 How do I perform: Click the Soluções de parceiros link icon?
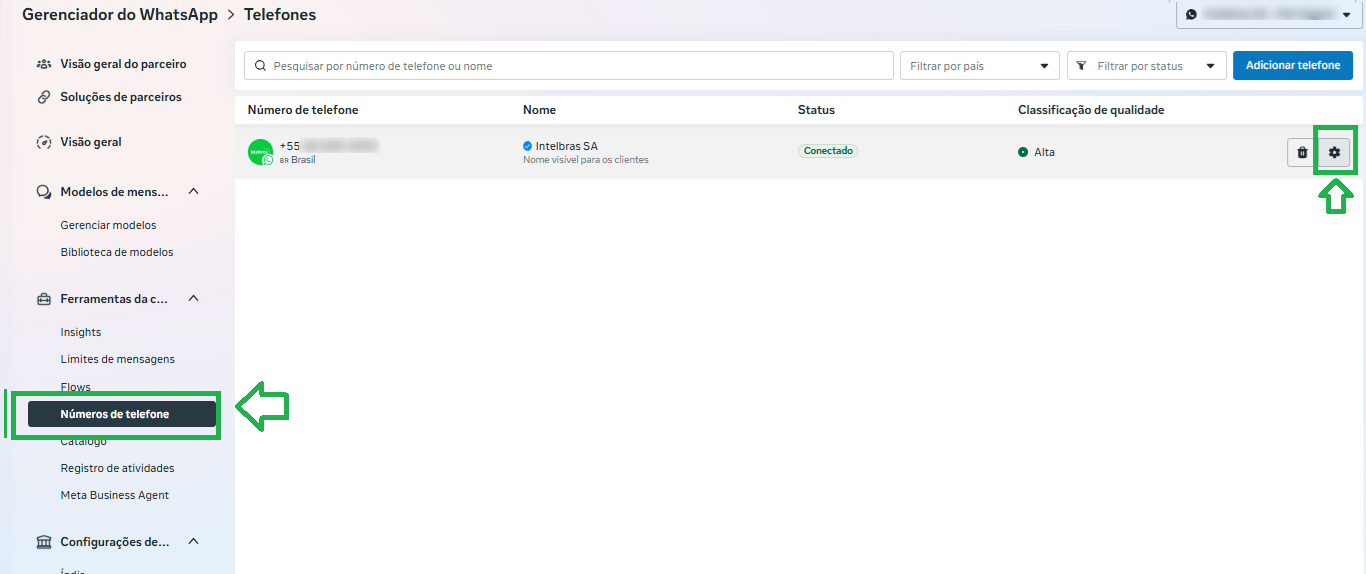point(44,97)
